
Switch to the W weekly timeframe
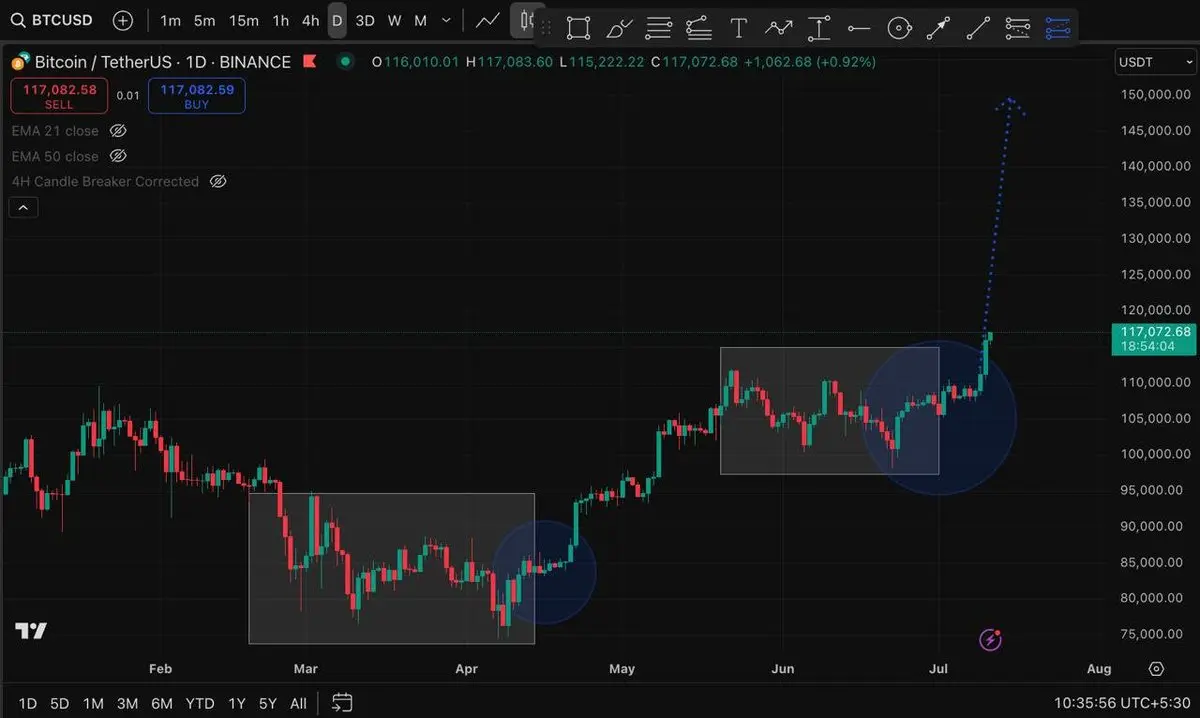(394, 20)
